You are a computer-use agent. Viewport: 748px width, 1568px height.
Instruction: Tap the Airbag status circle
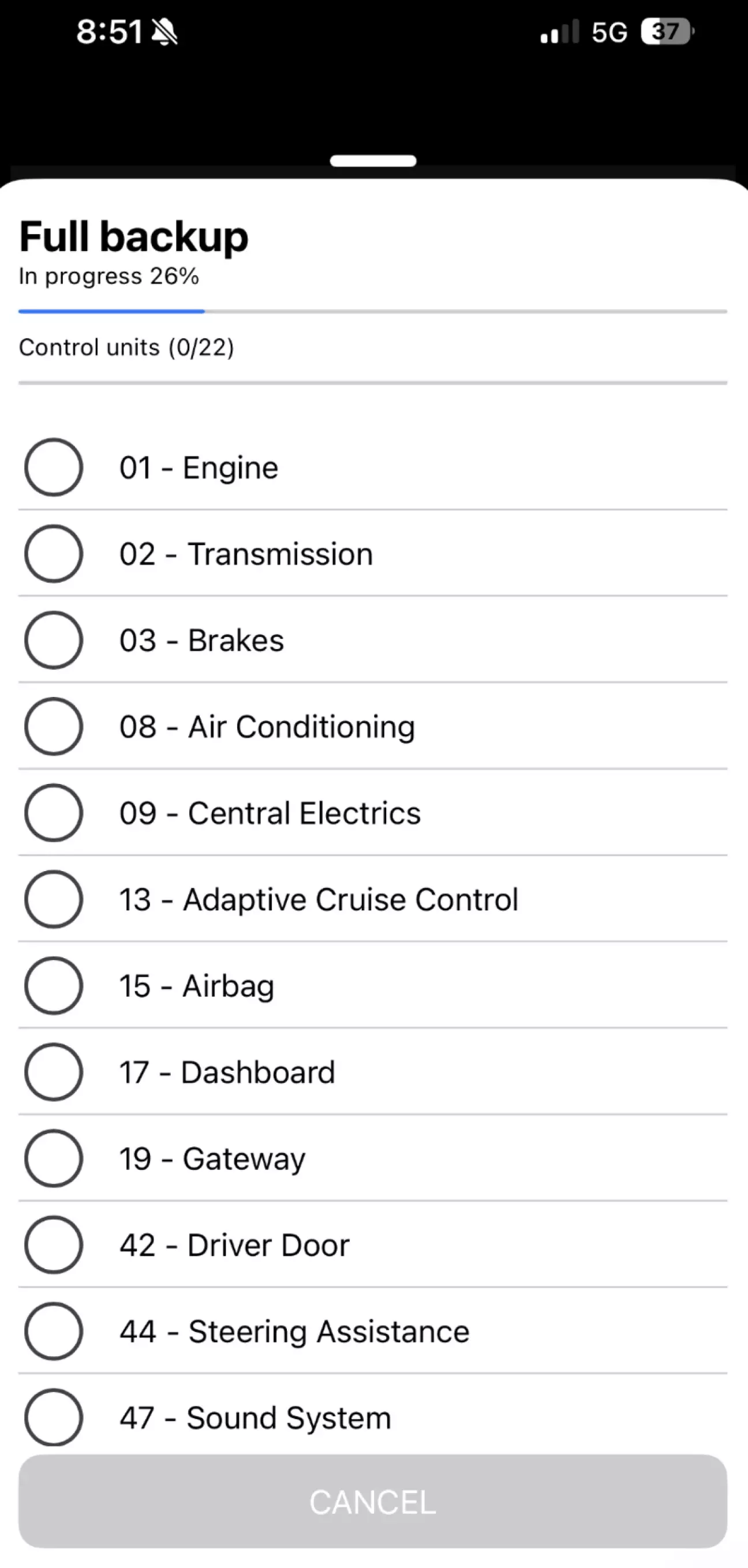[54, 986]
